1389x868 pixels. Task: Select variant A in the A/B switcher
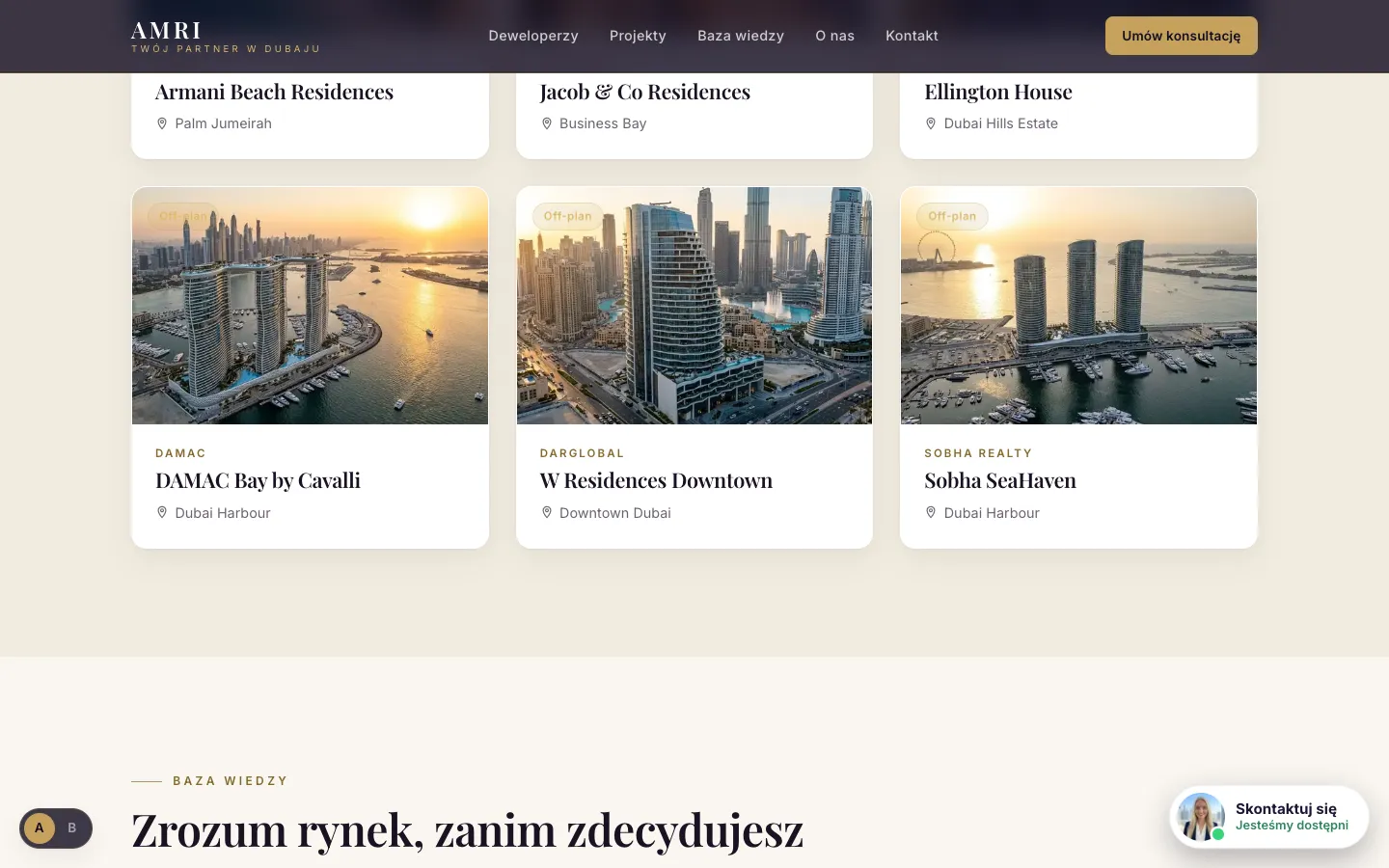[40, 828]
